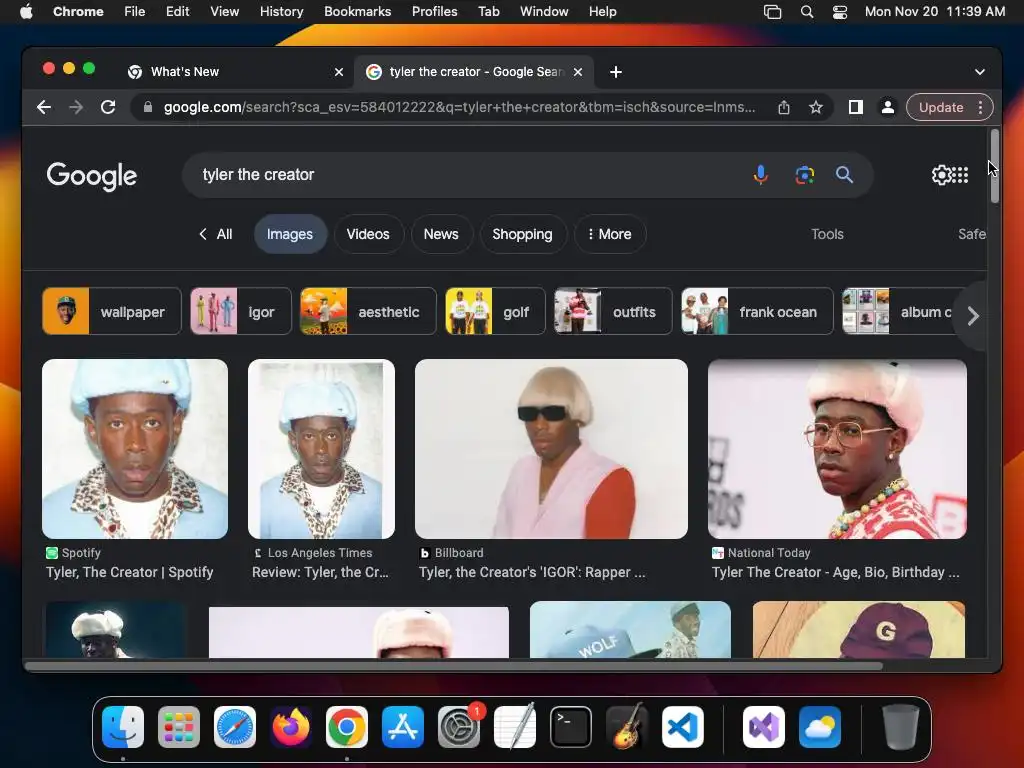This screenshot has height=768, width=1024.
Task: Click the vertical page scrollbar thumb
Action: (x=995, y=167)
